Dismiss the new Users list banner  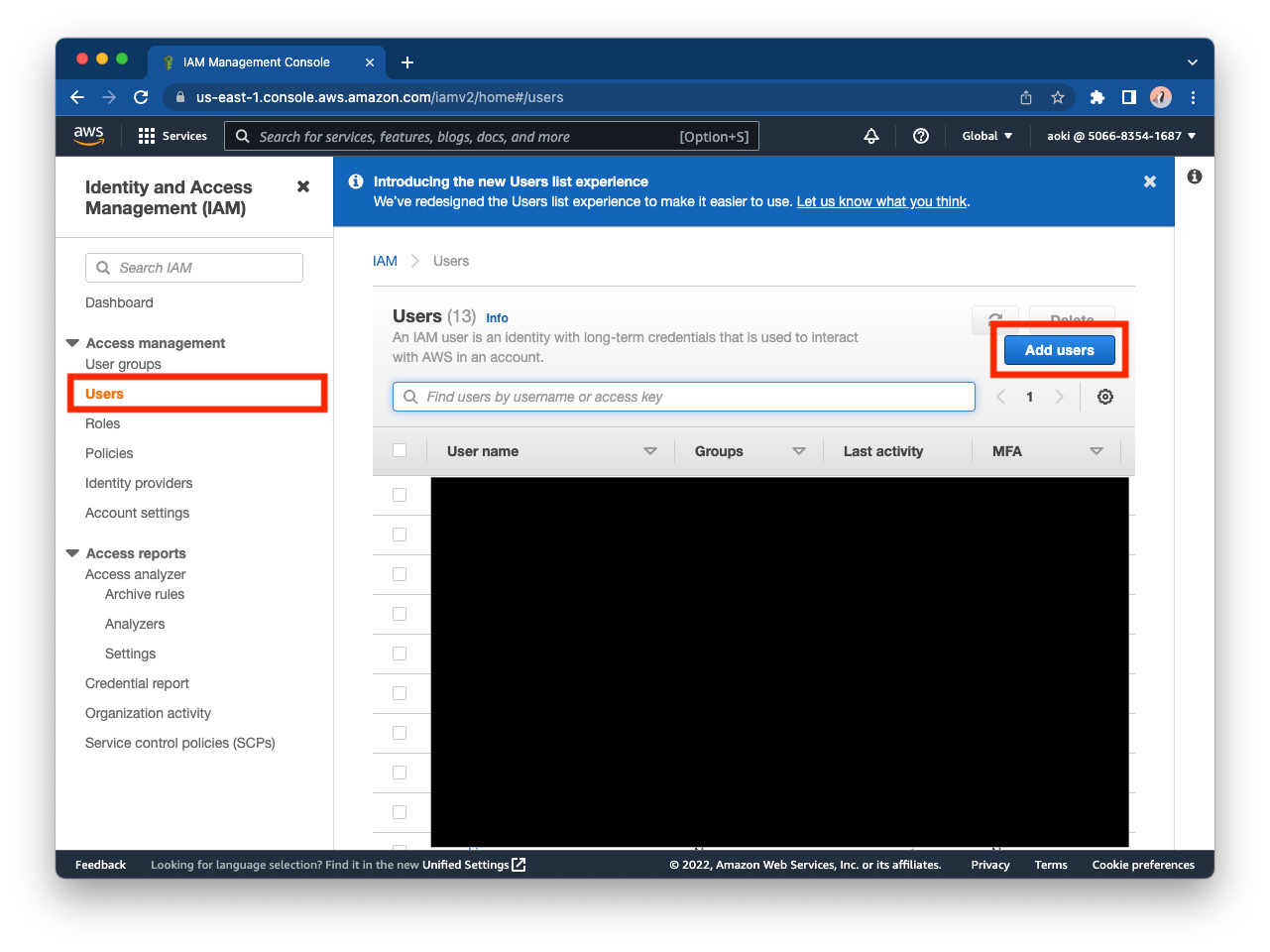[1150, 181]
